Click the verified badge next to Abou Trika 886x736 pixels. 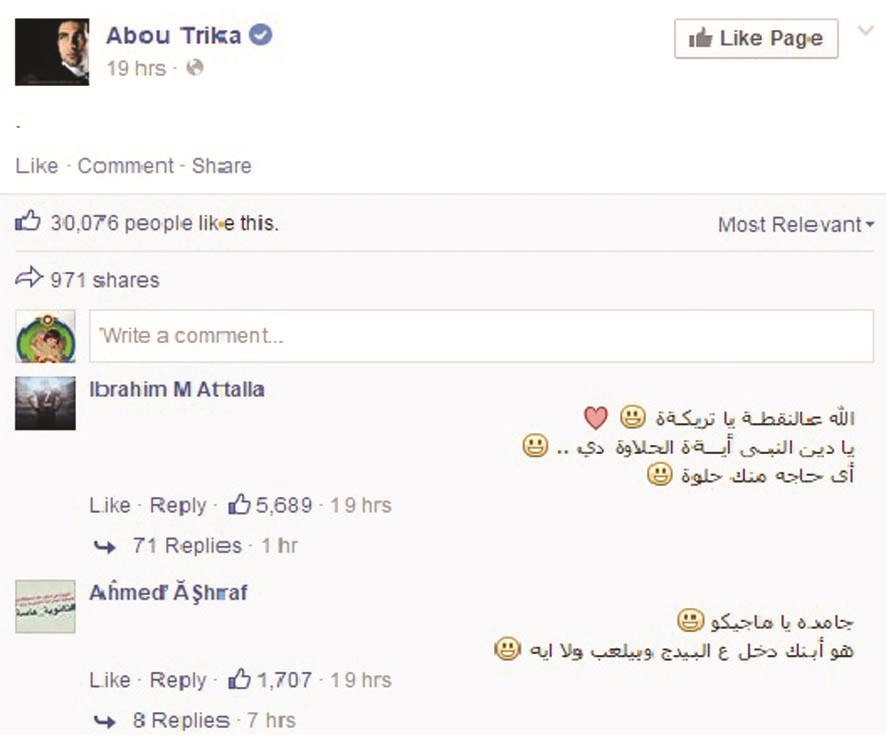(x=258, y=33)
